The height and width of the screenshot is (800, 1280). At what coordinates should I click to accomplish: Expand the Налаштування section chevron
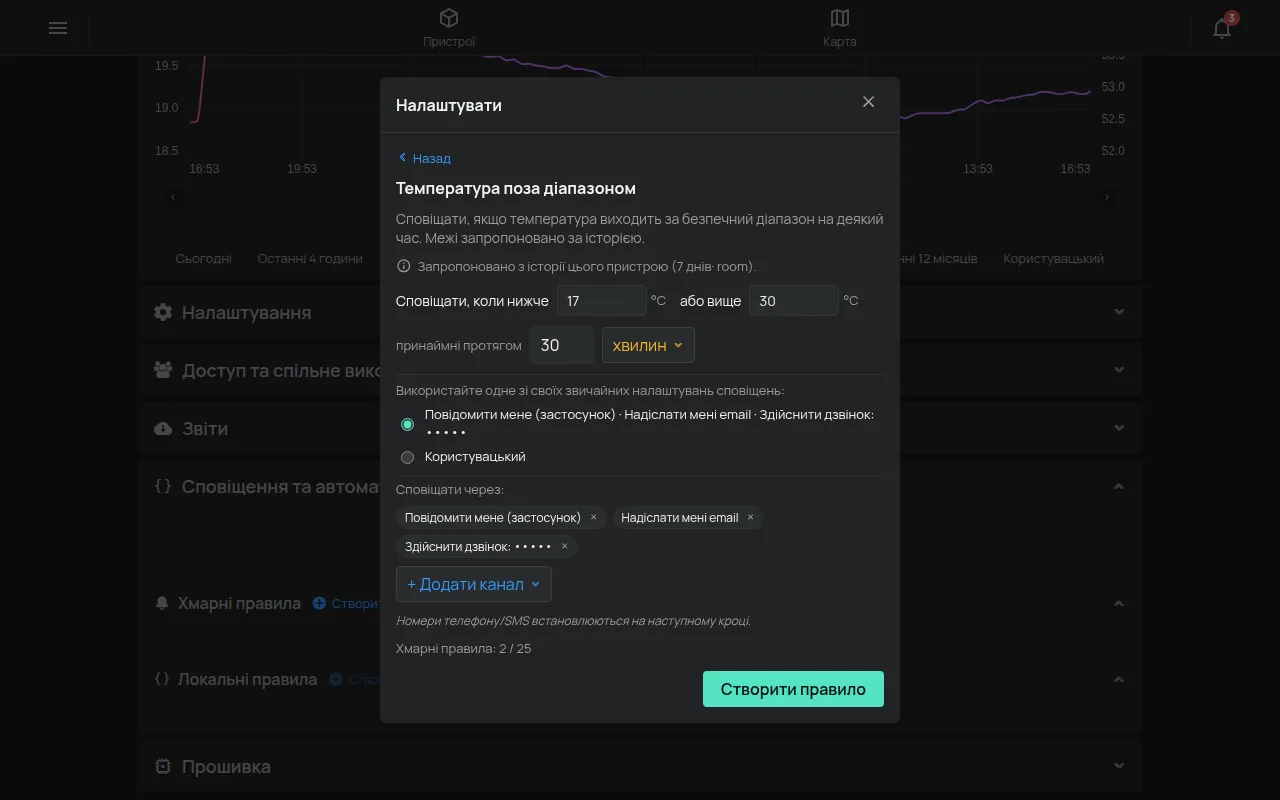(1119, 312)
